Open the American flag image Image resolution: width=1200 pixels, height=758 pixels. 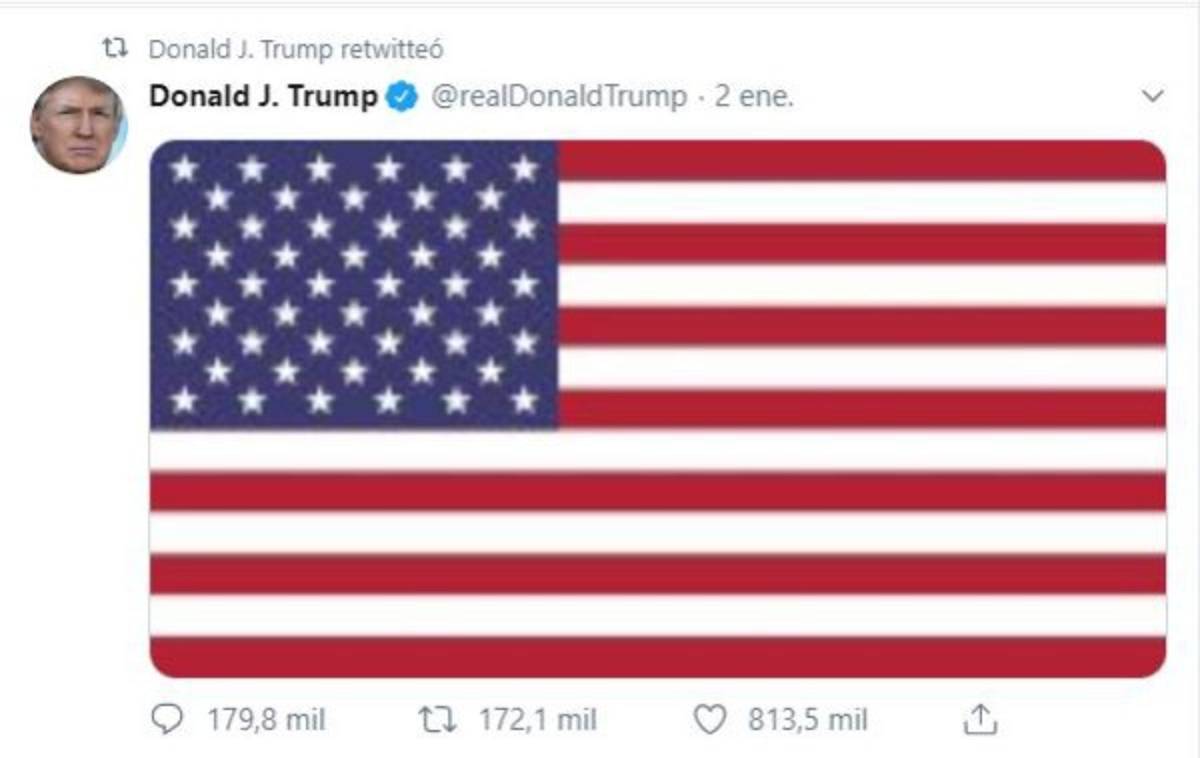[657, 408]
